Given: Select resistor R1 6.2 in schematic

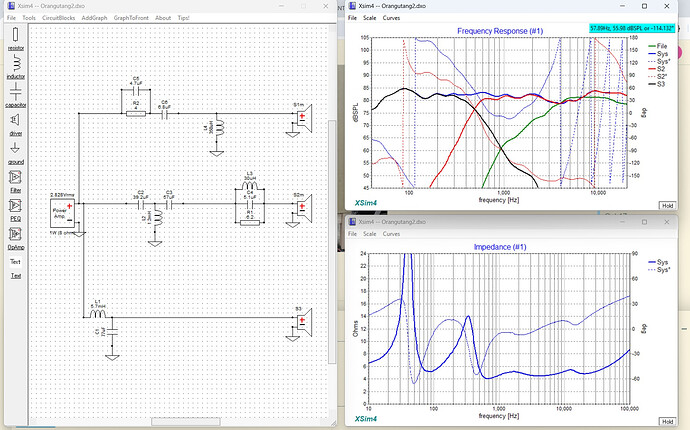Looking at the screenshot, I should tap(250, 222).
